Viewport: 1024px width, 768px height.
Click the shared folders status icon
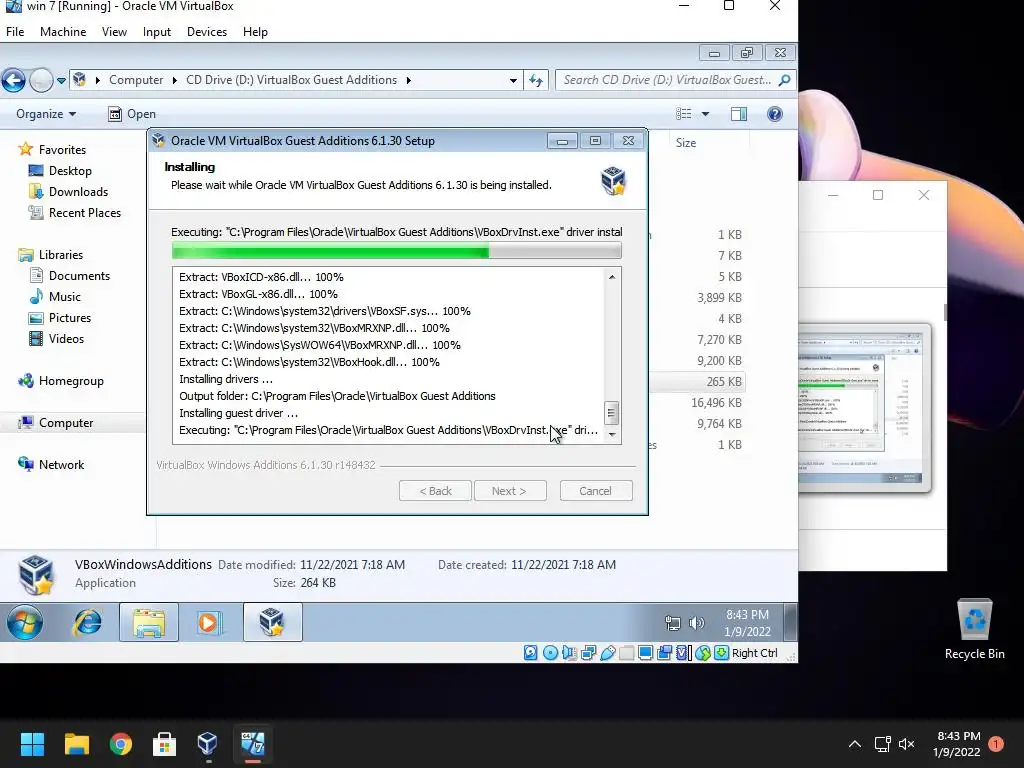click(626, 652)
